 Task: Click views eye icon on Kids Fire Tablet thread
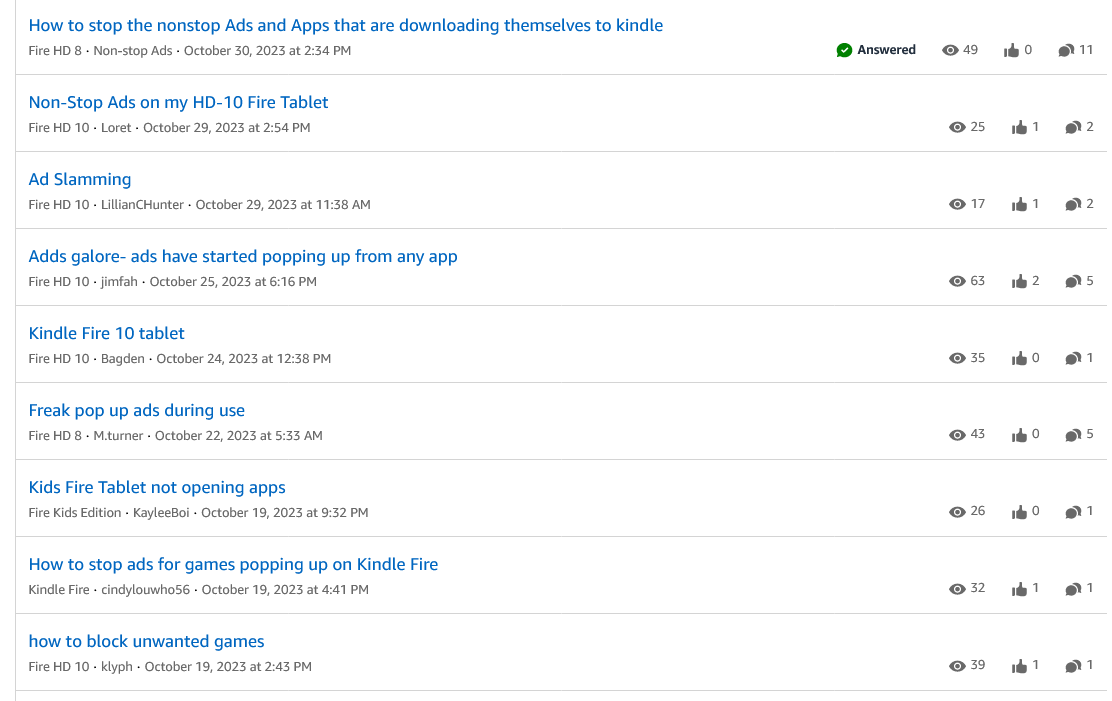click(957, 512)
